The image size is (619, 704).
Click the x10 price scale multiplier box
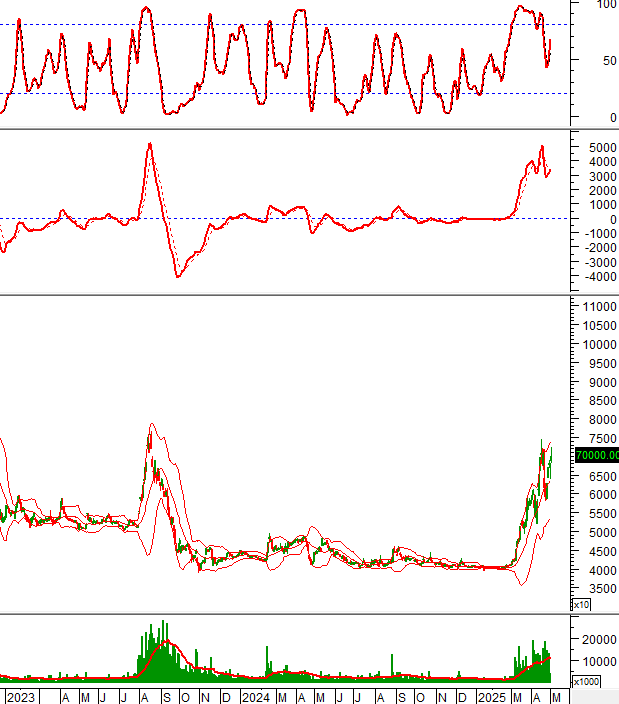(581, 605)
